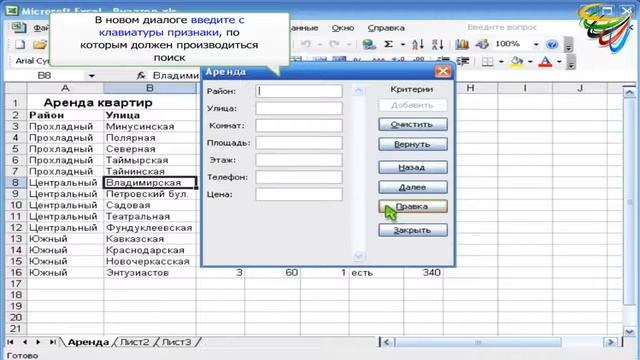
Task: Click the Insert Function fx icon
Action: pyautogui.click(x=141, y=76)
